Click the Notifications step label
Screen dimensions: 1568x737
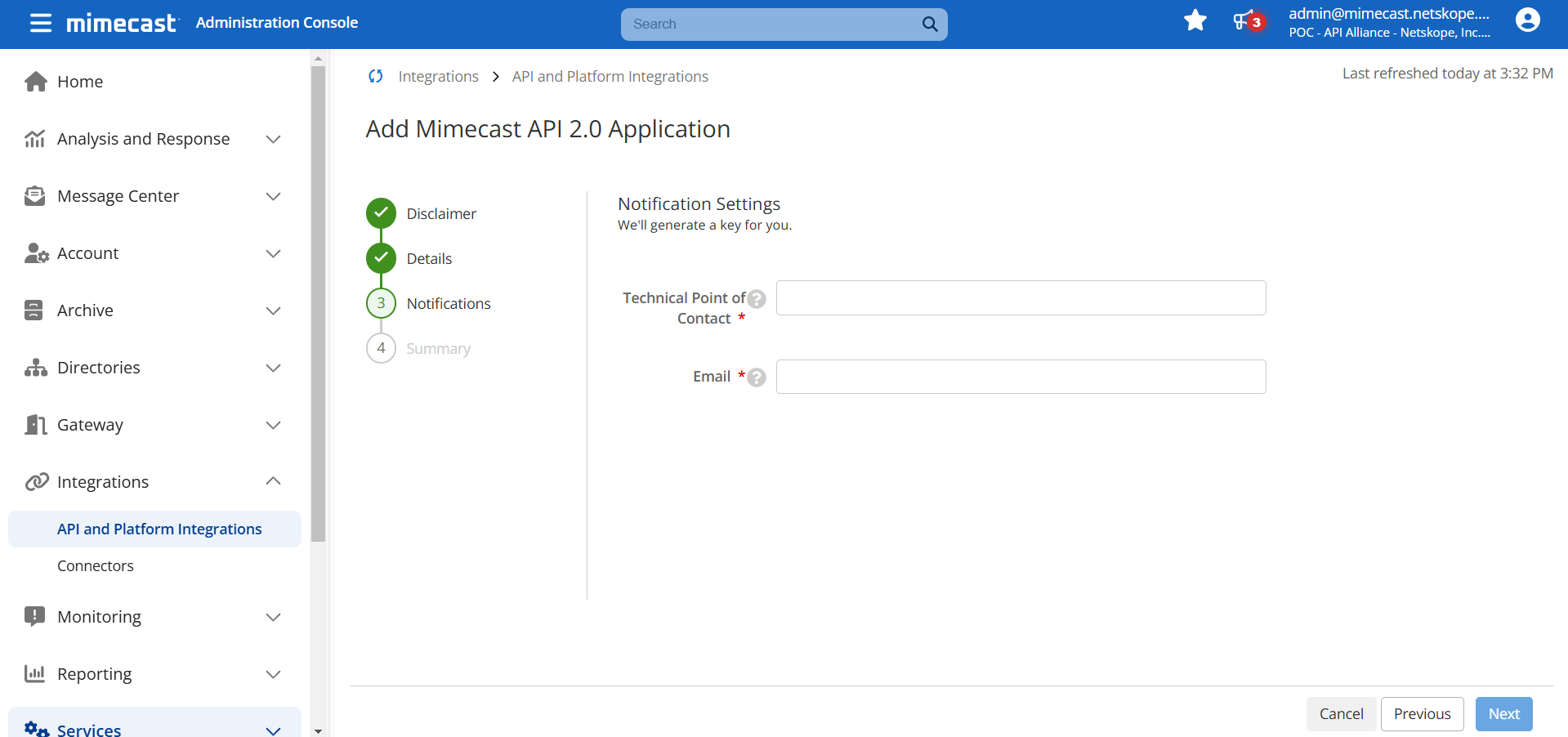(449, 303)
